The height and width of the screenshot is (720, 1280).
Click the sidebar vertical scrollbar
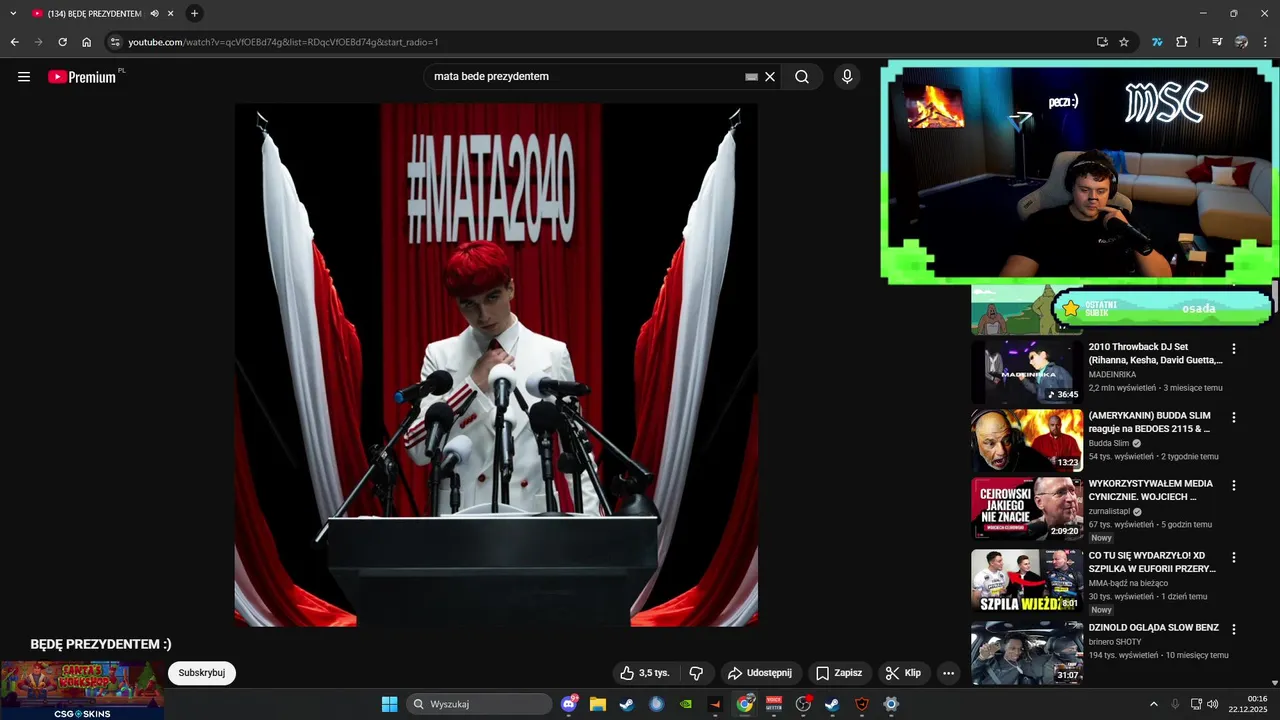(1275, 296)
